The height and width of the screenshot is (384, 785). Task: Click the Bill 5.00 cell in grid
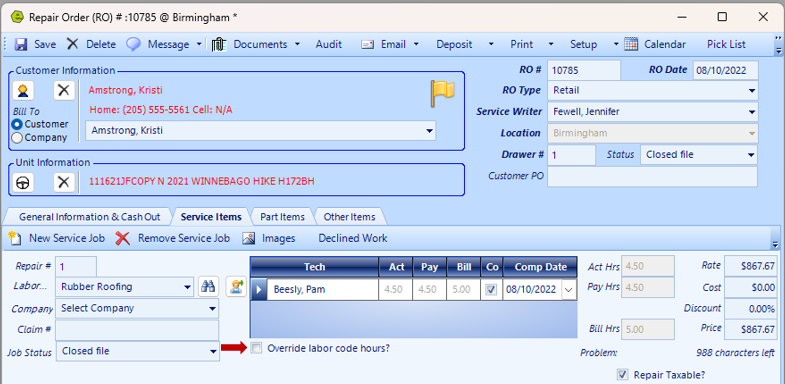click(x=463, y=290)
